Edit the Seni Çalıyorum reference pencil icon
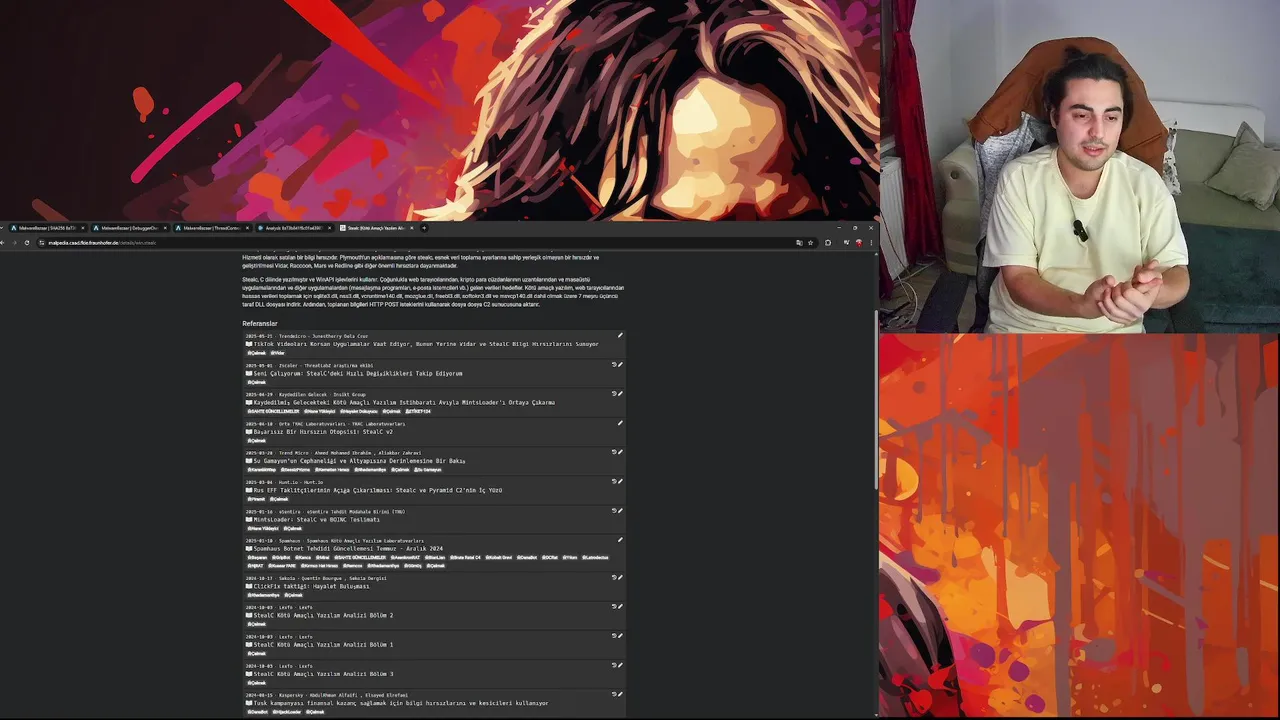The width and height of the screenshot is (1280, 720). 620,364
